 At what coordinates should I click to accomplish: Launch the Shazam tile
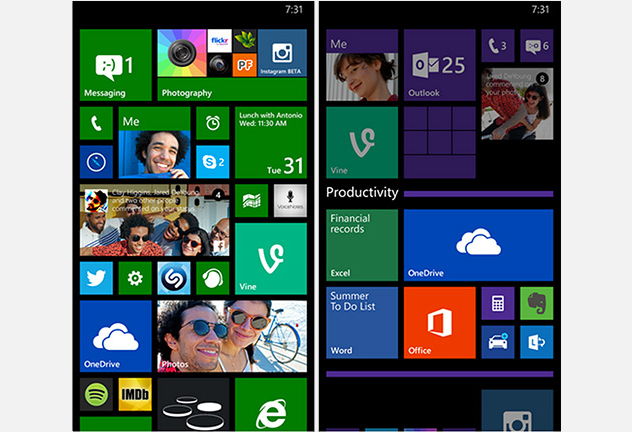coord(174,278)
